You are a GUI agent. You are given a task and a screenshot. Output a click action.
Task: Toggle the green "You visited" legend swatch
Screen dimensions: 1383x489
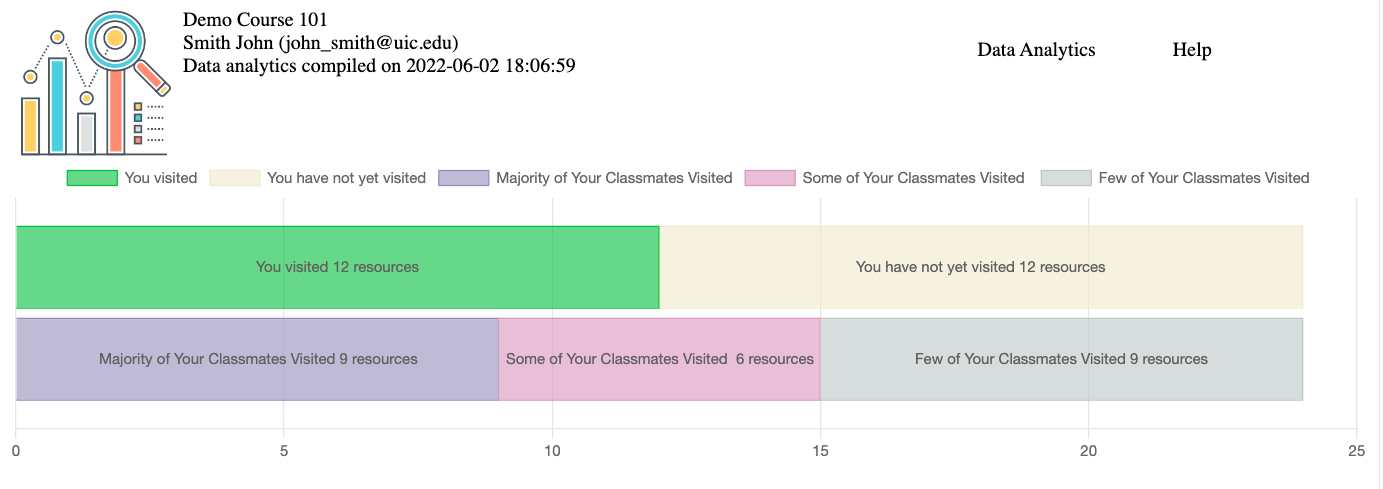pos(91,178)
